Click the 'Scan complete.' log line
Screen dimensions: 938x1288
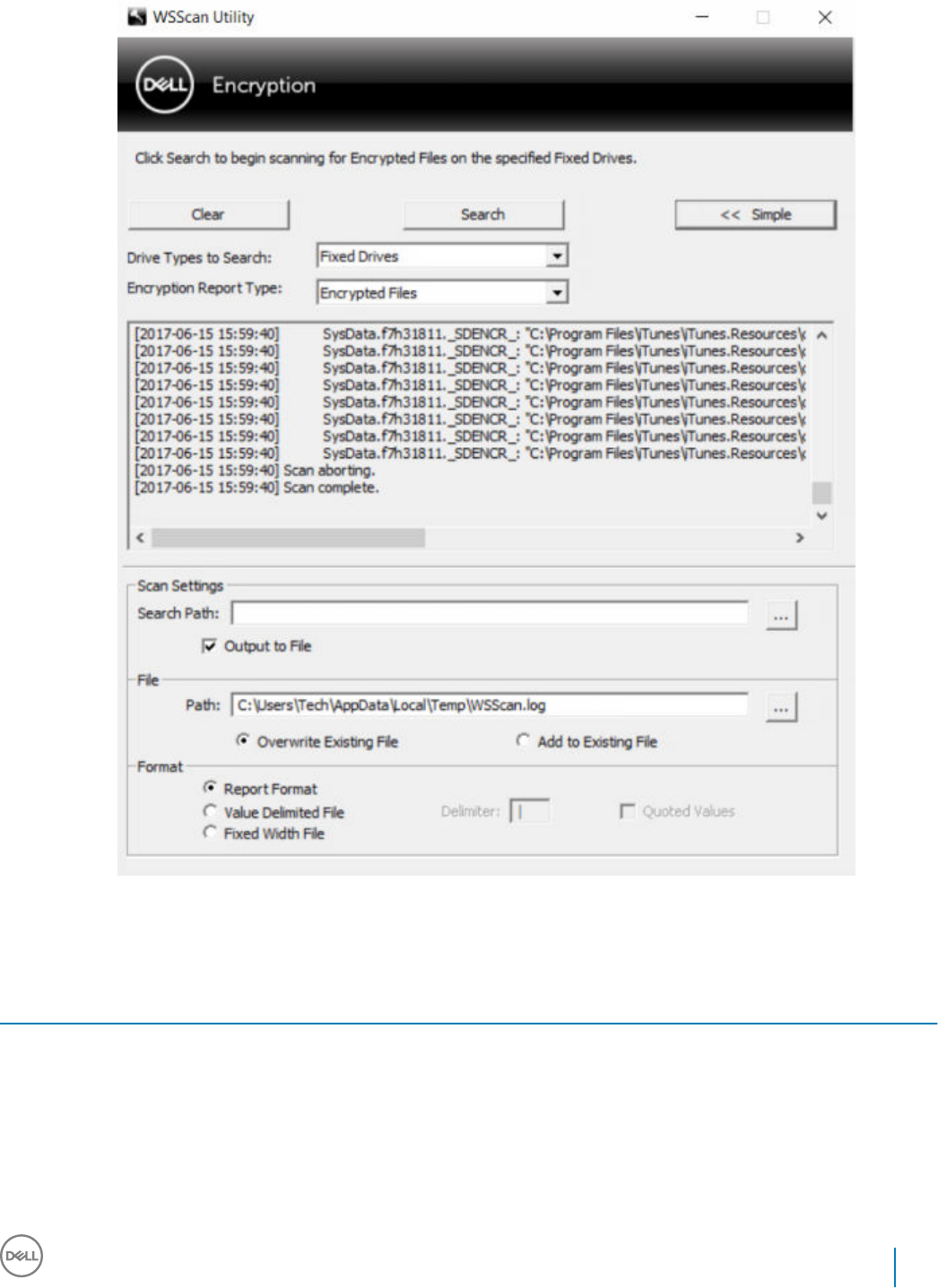[256, 488]
